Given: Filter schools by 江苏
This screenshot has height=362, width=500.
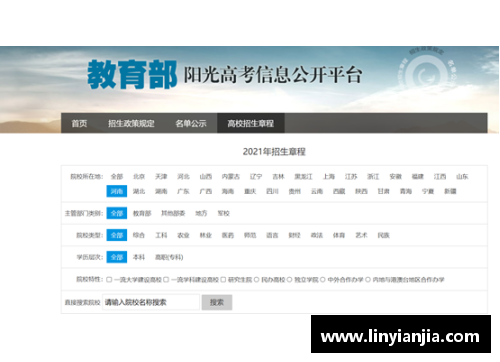Looking at the screenshot, I should pos(351,176).
